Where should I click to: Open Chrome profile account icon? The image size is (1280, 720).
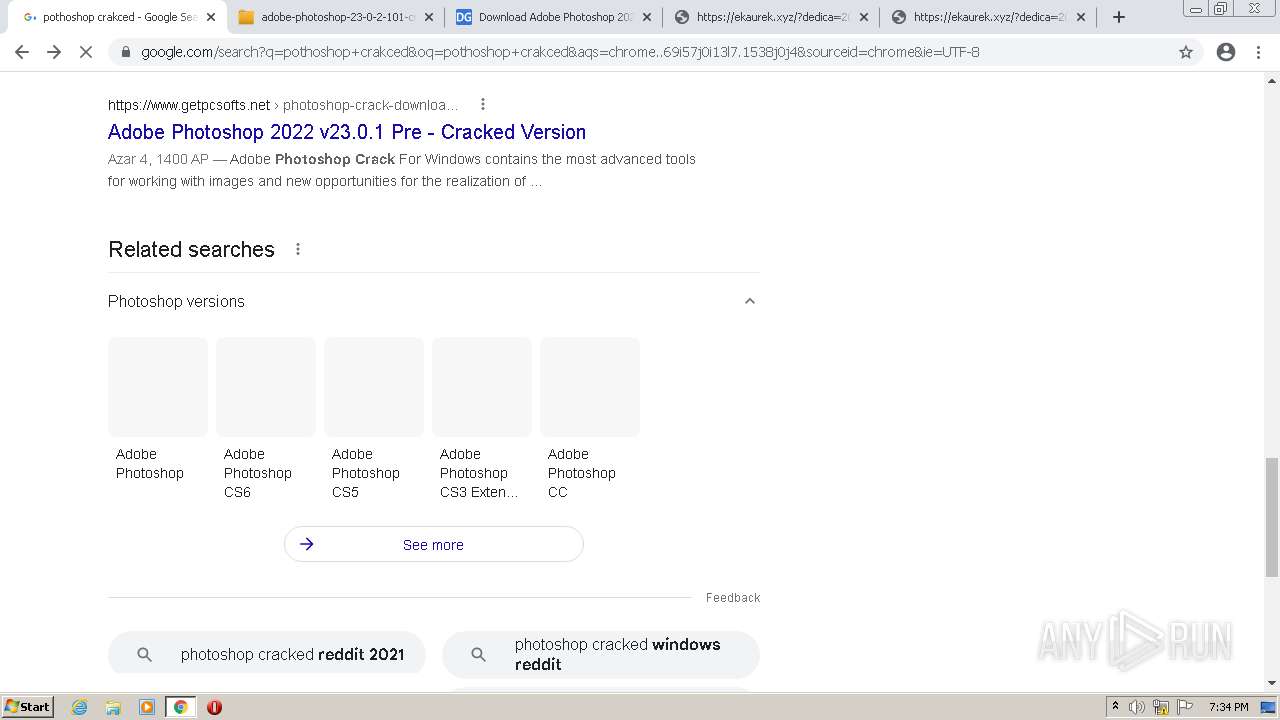coord(1226,52)
